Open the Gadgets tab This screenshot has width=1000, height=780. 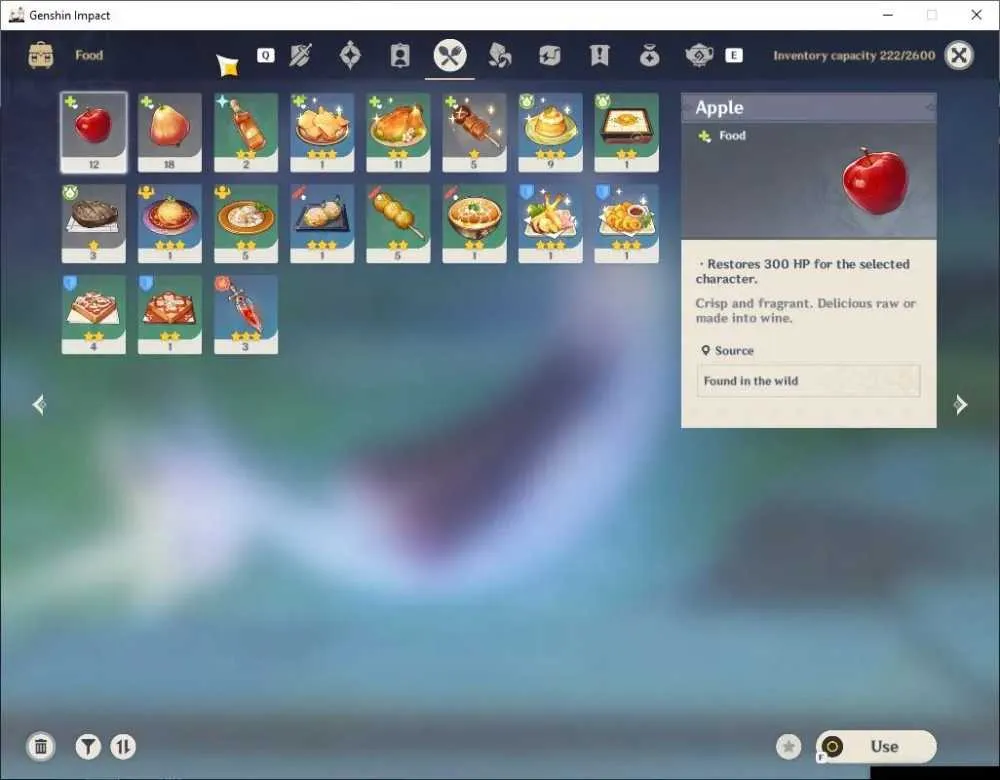pos(549,55)
